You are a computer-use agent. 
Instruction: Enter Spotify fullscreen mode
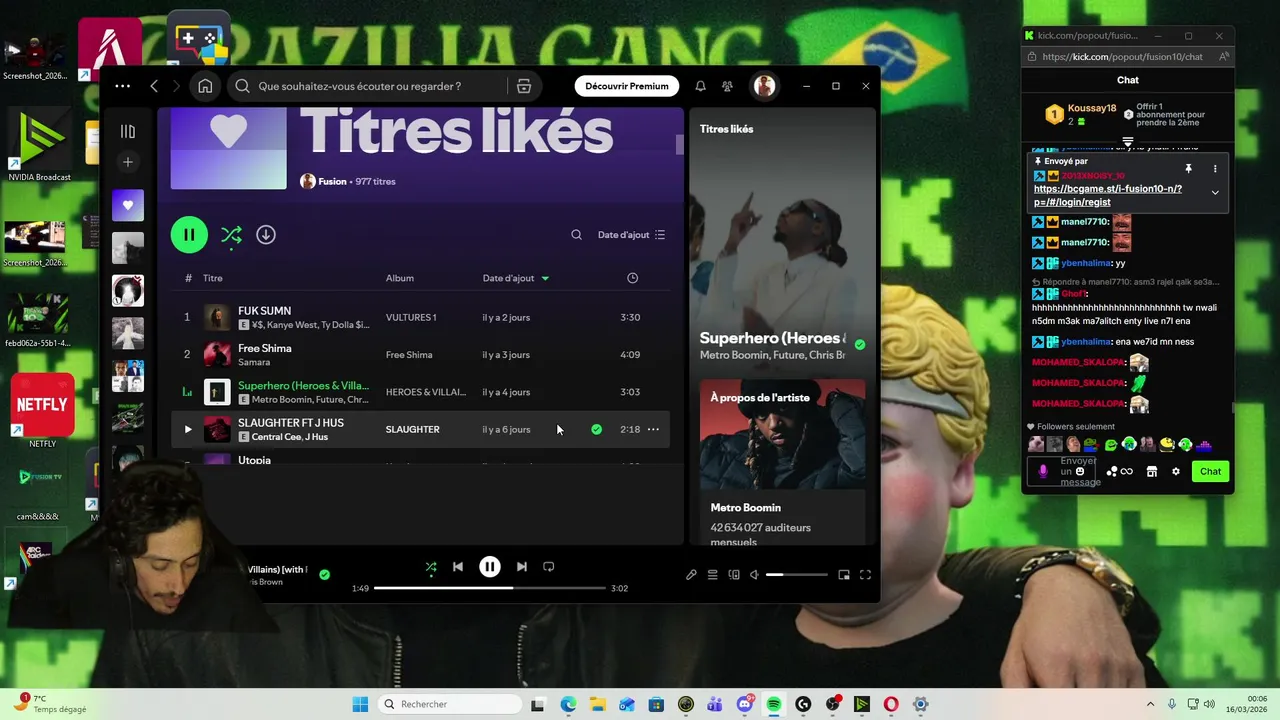click(865, 575)
